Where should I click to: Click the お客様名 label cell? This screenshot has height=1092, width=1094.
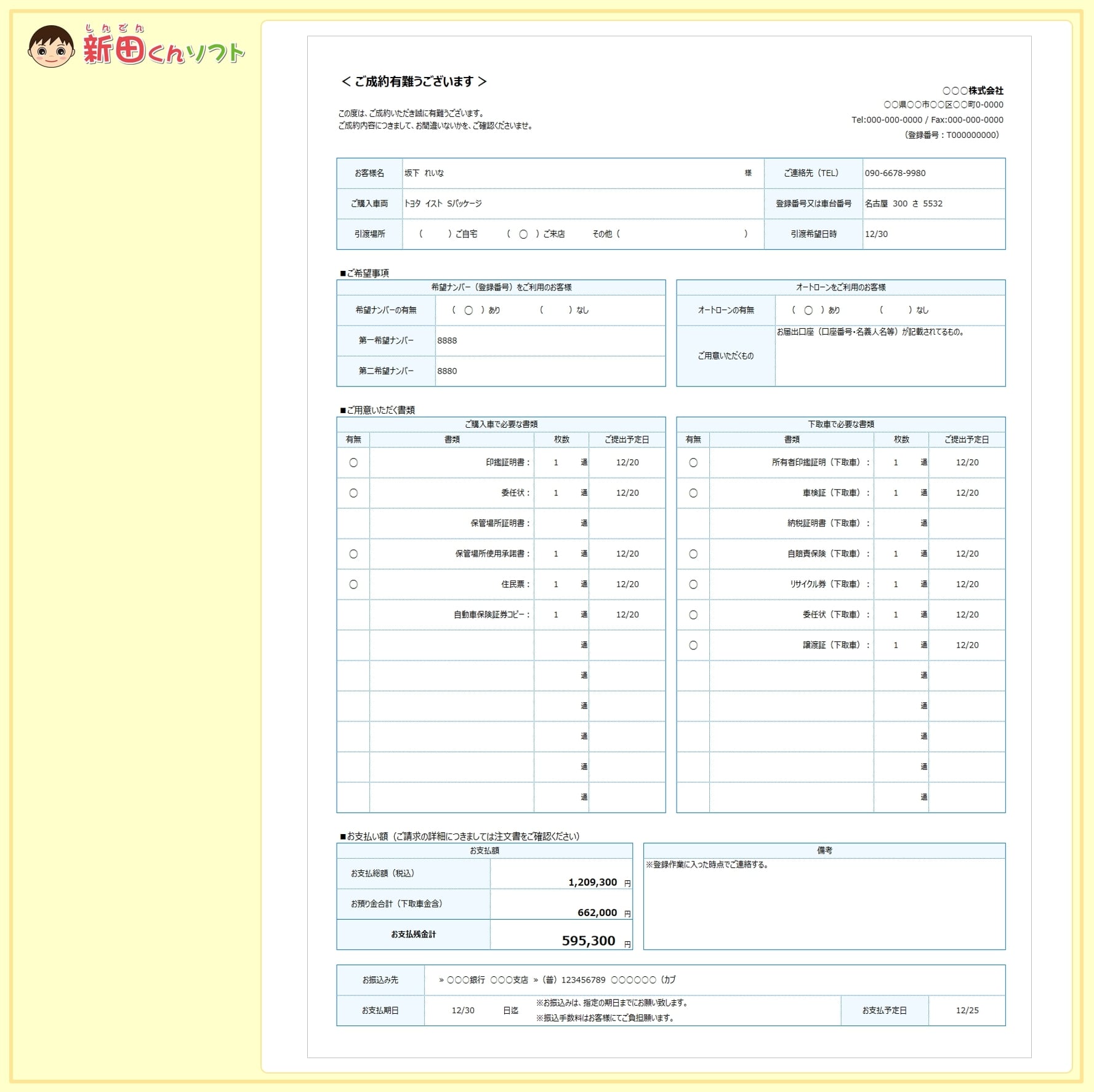pos(369,174)
